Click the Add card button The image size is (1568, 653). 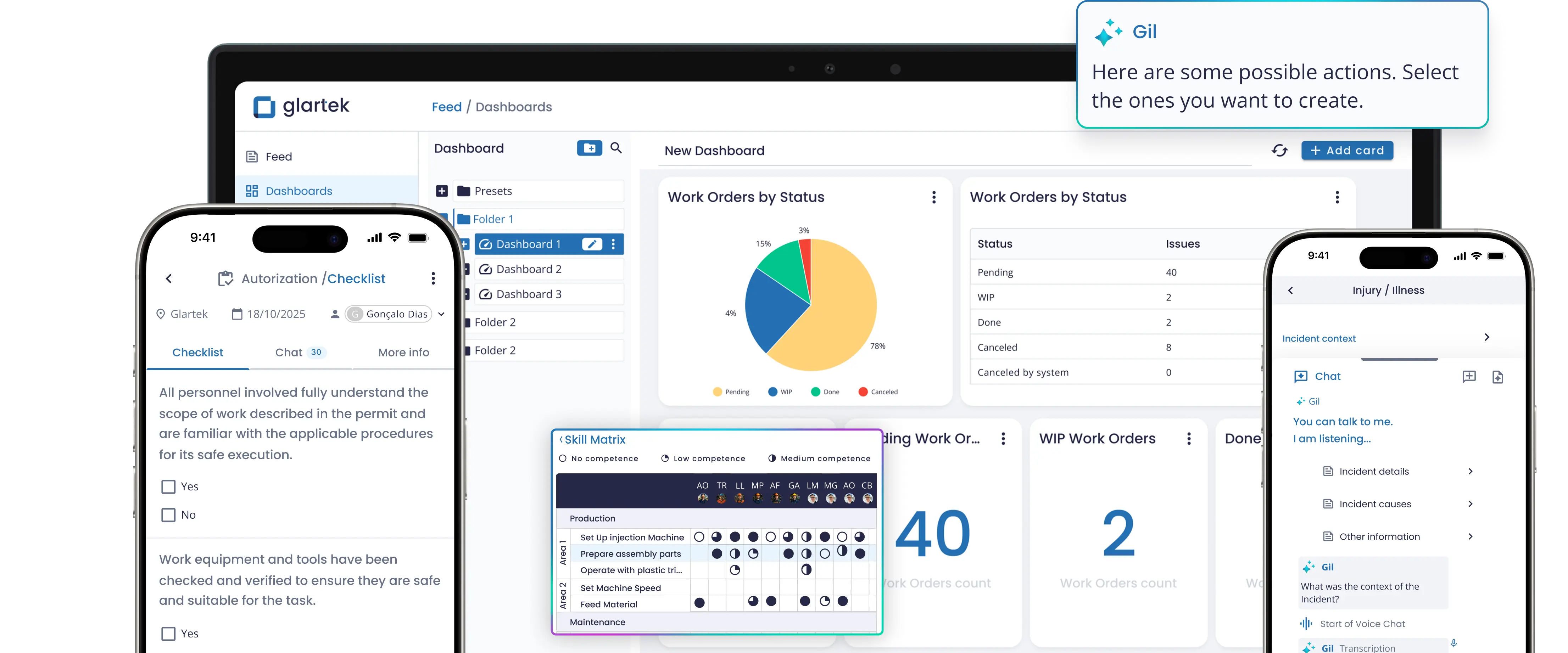click(x=1347, y=150)
